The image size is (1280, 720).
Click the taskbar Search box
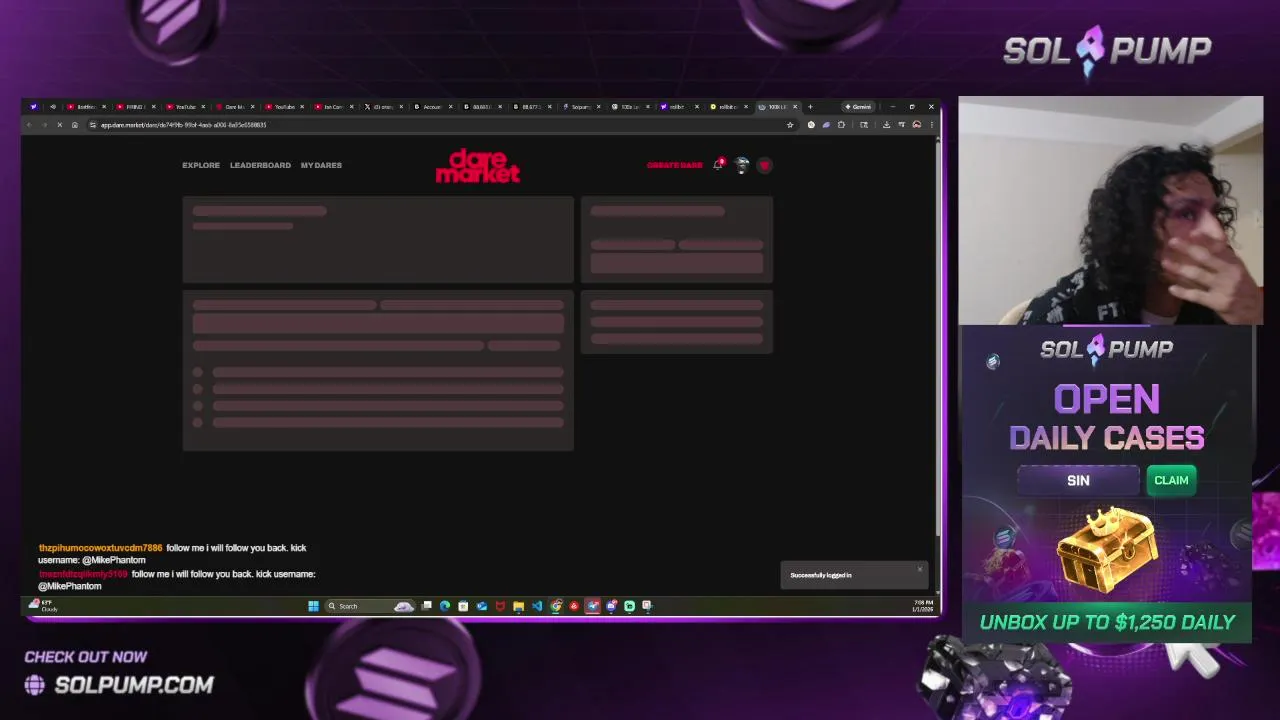[x=370, y=606]
